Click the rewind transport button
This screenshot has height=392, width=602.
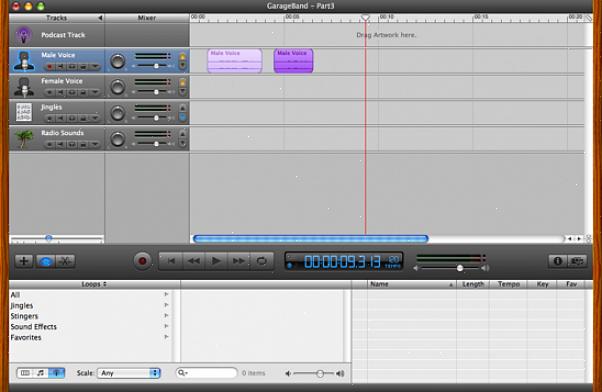(194, 261)
